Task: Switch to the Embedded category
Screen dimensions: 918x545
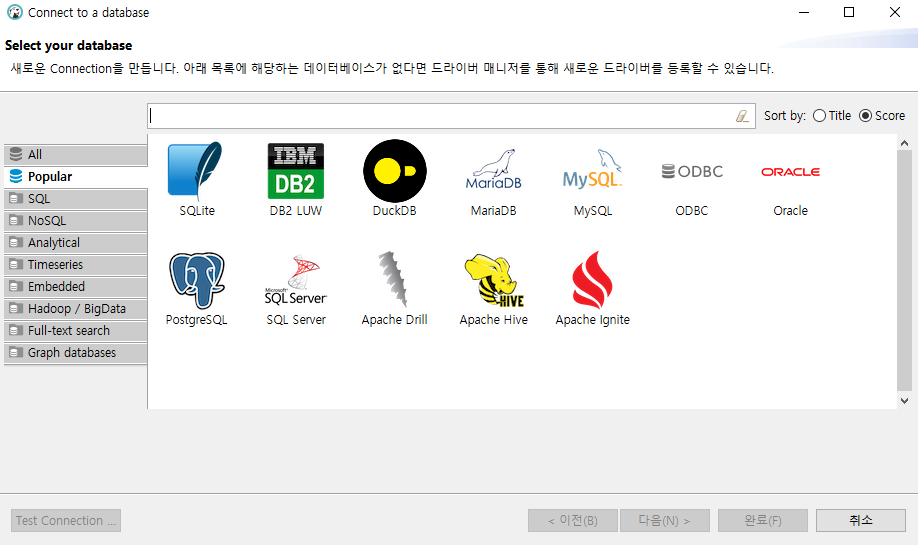Action: [76, 287]
